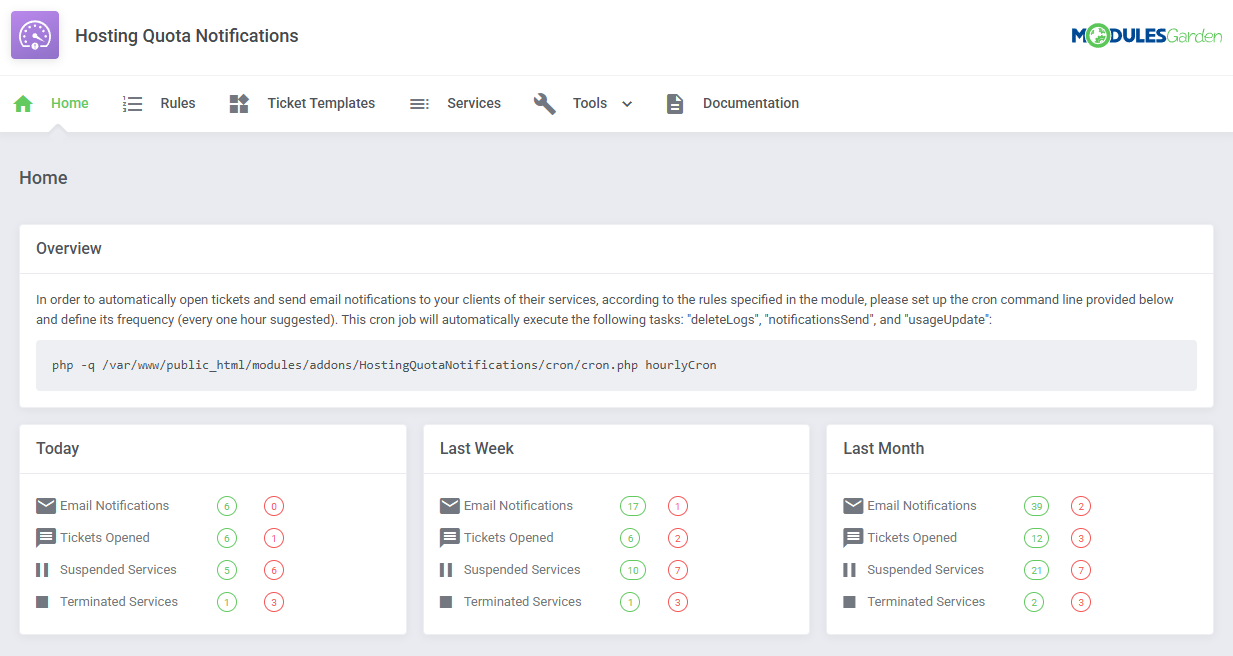Click Today's green Email Notifications count badge
Screen dimensions: 1233x656
pos(227,506)
